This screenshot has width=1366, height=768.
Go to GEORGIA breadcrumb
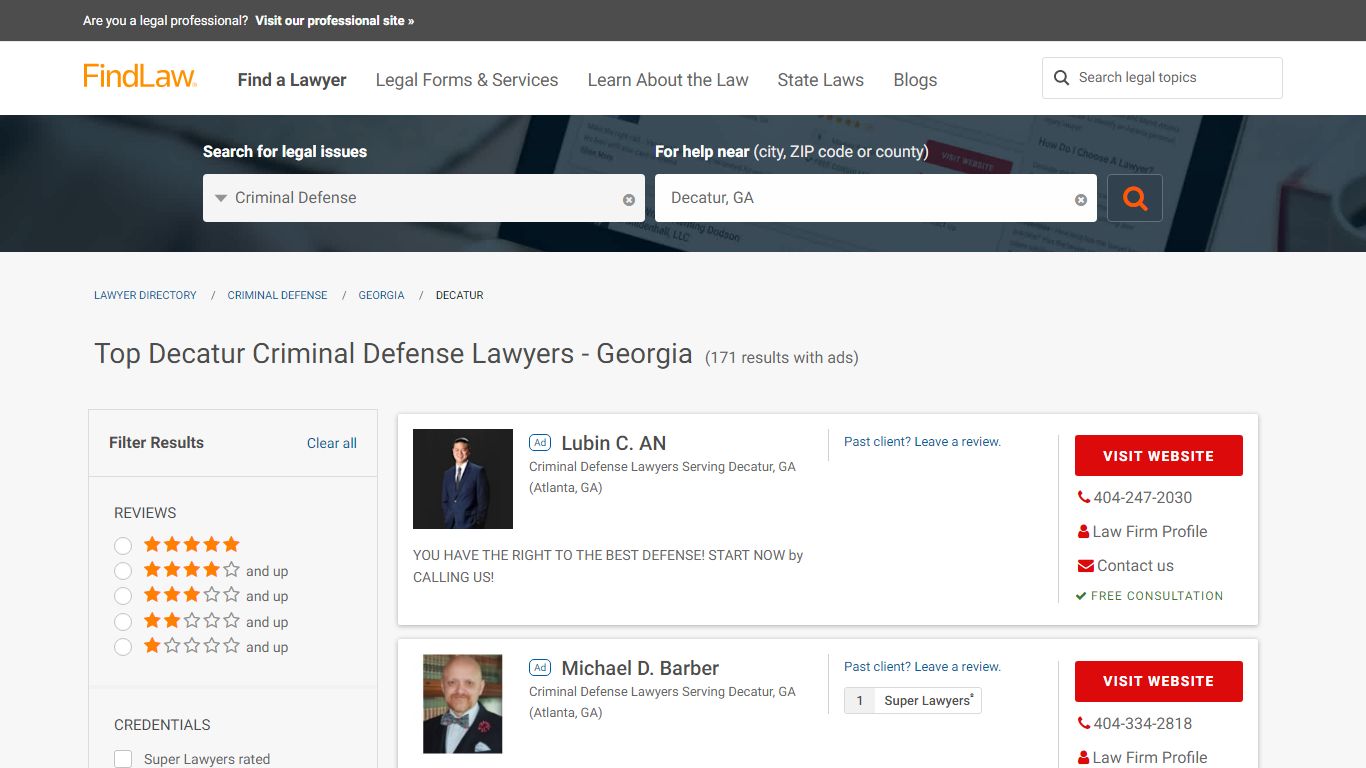coord(382,295)
